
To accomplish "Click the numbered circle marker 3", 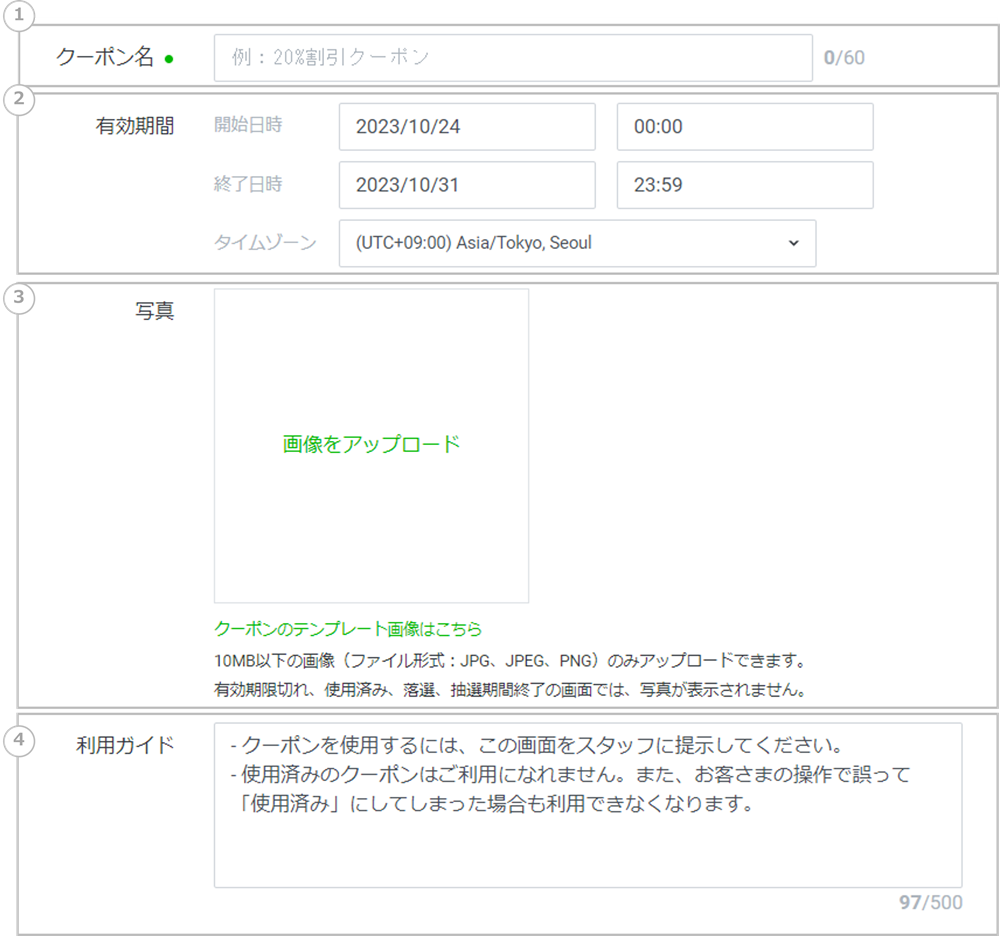I will (19, 298).
